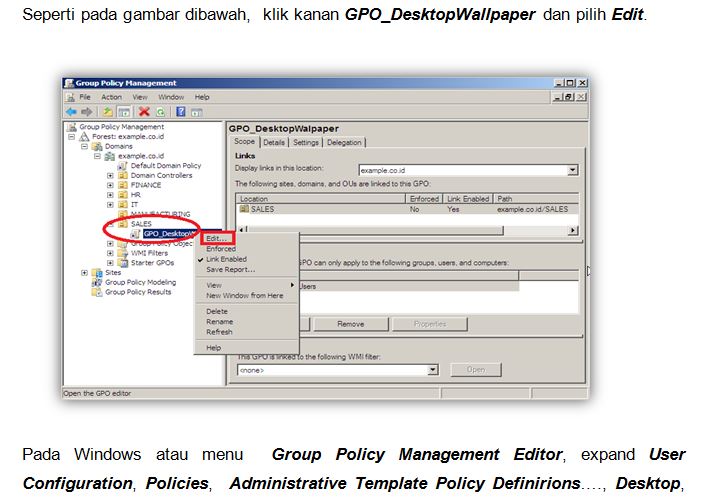Image resolution: width=710 pixels, height=504 pixels.
Task: Click the Open button beside WMI filter
Action: click(476, 370)
